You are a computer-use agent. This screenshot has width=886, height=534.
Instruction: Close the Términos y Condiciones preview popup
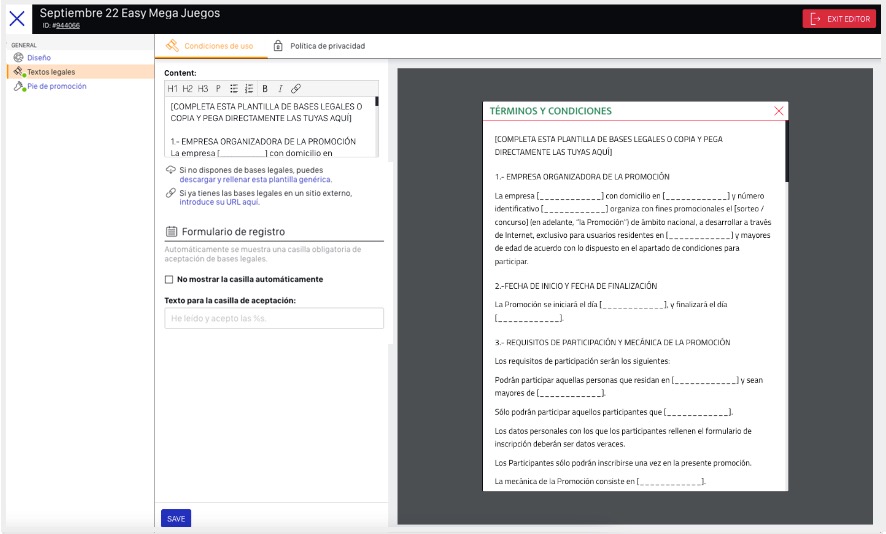pos(779,111)
